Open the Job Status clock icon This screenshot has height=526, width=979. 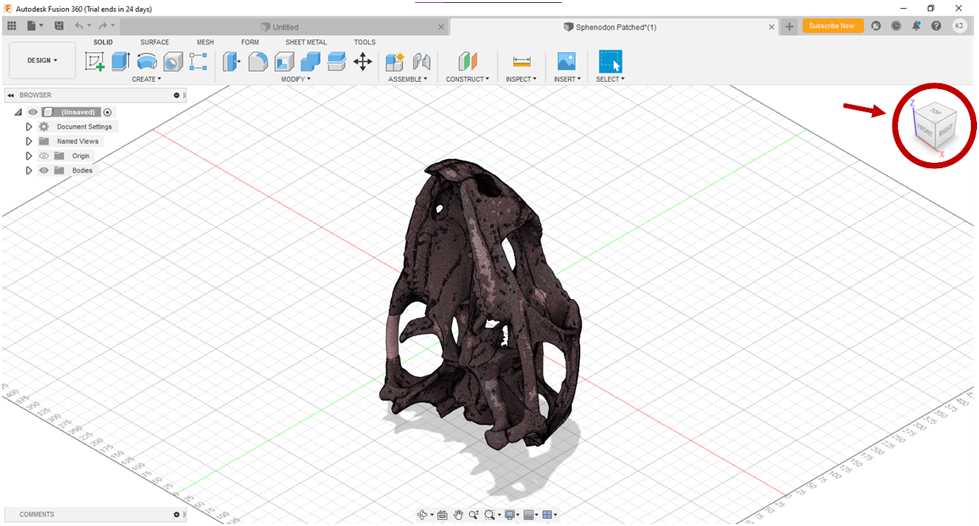tap(896, 26)
